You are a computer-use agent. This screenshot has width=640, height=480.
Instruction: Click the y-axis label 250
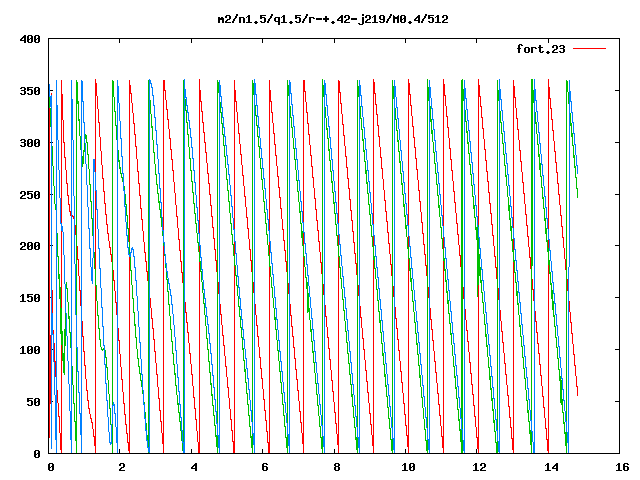[30, 195]
